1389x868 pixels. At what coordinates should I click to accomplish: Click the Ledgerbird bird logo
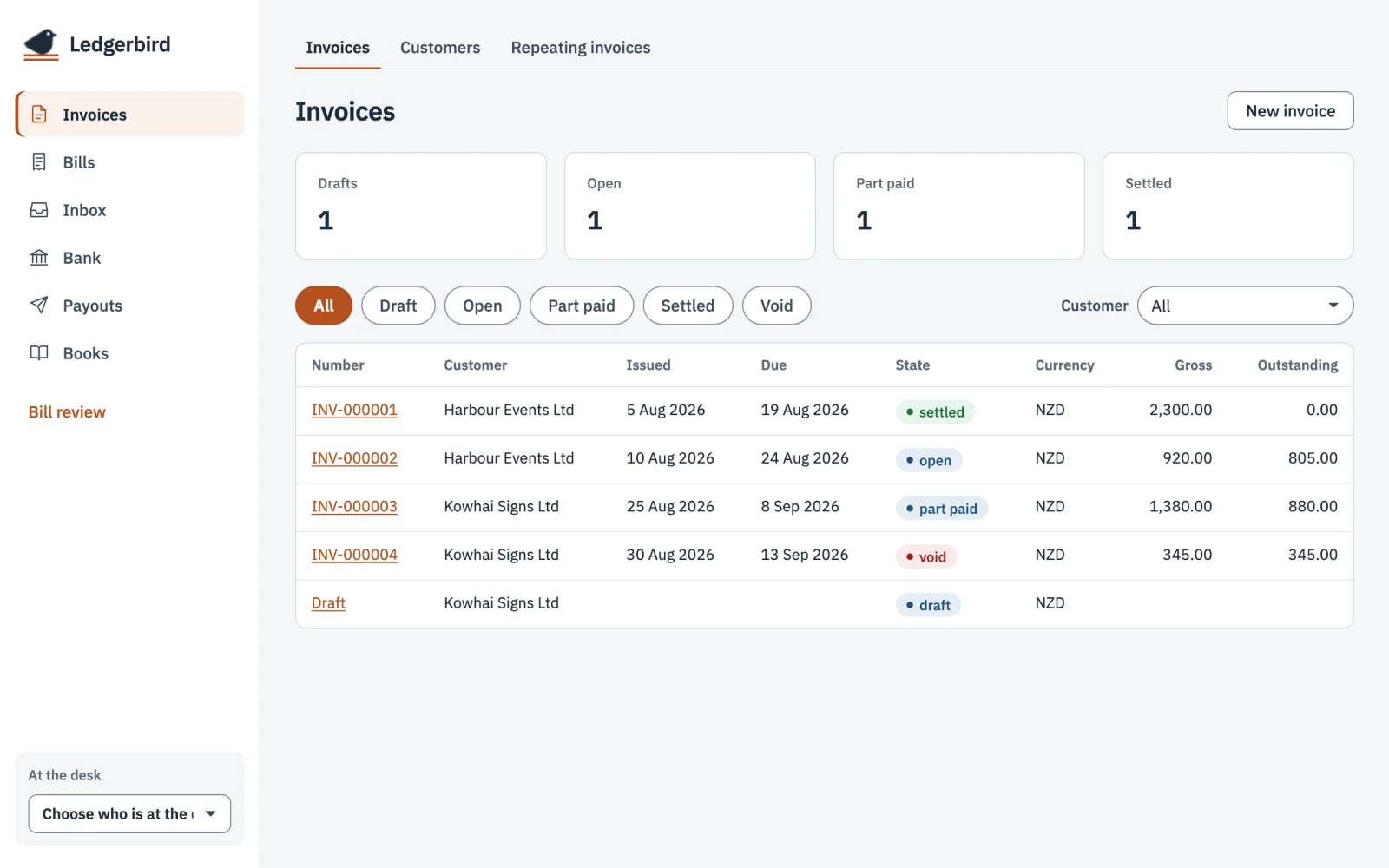(x=41, y=44)
